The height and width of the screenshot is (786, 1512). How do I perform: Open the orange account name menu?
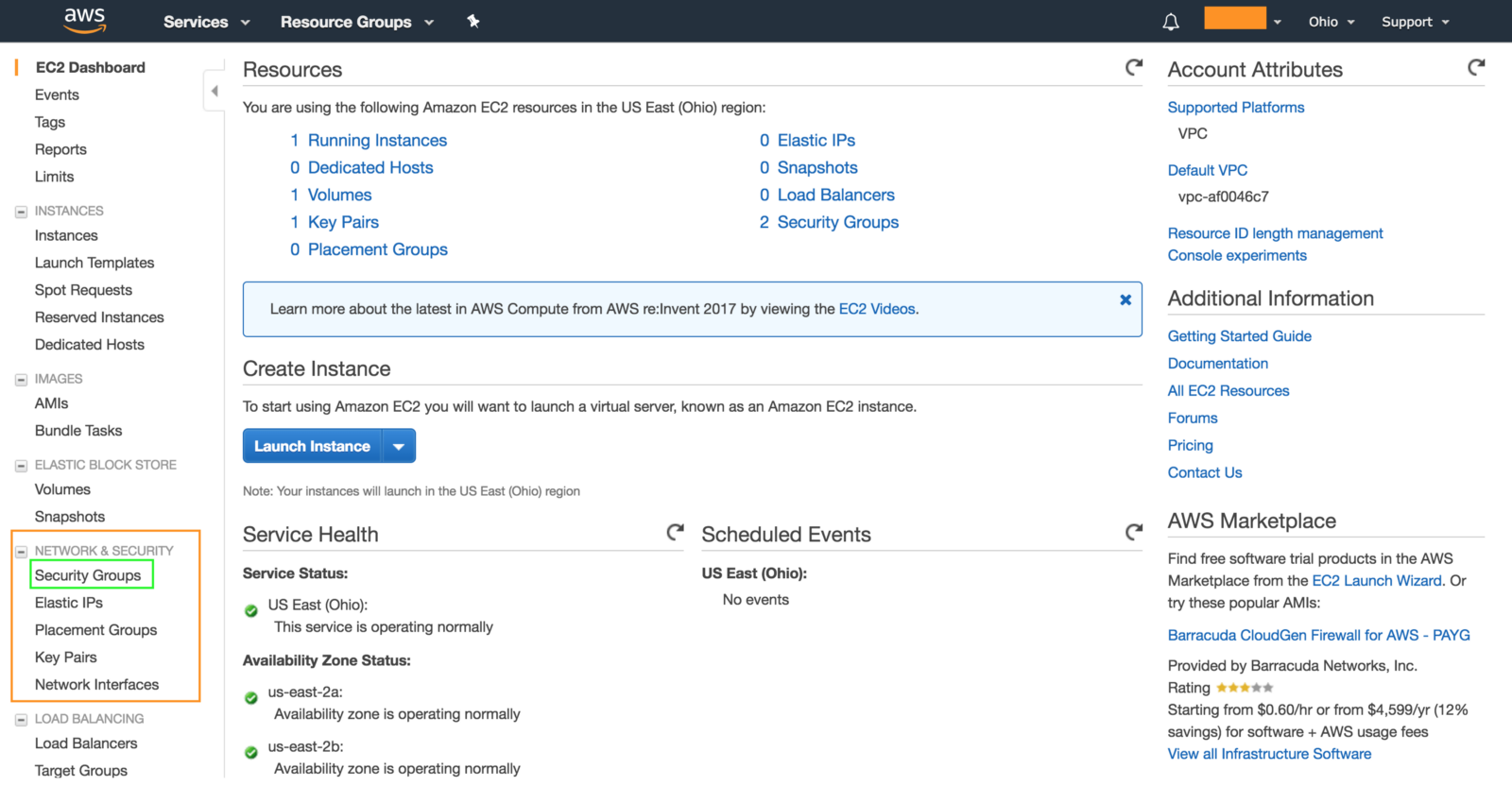click(x=1242, y=19)
